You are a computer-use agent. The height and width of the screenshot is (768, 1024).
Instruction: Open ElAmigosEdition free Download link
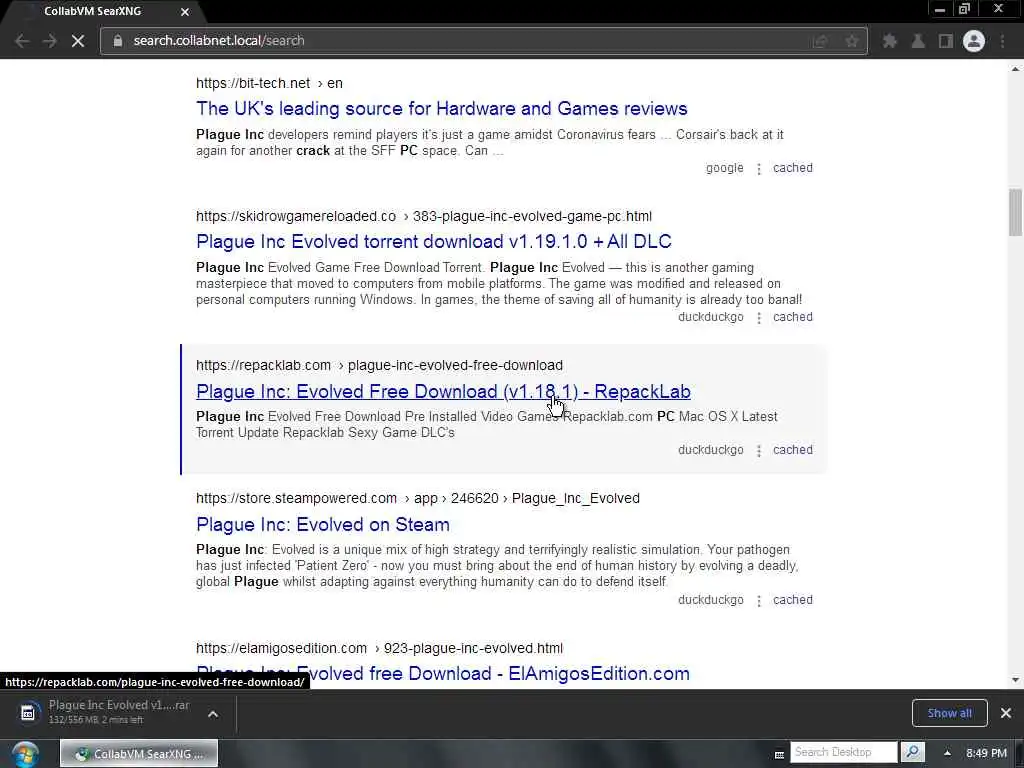click(443, 673)
